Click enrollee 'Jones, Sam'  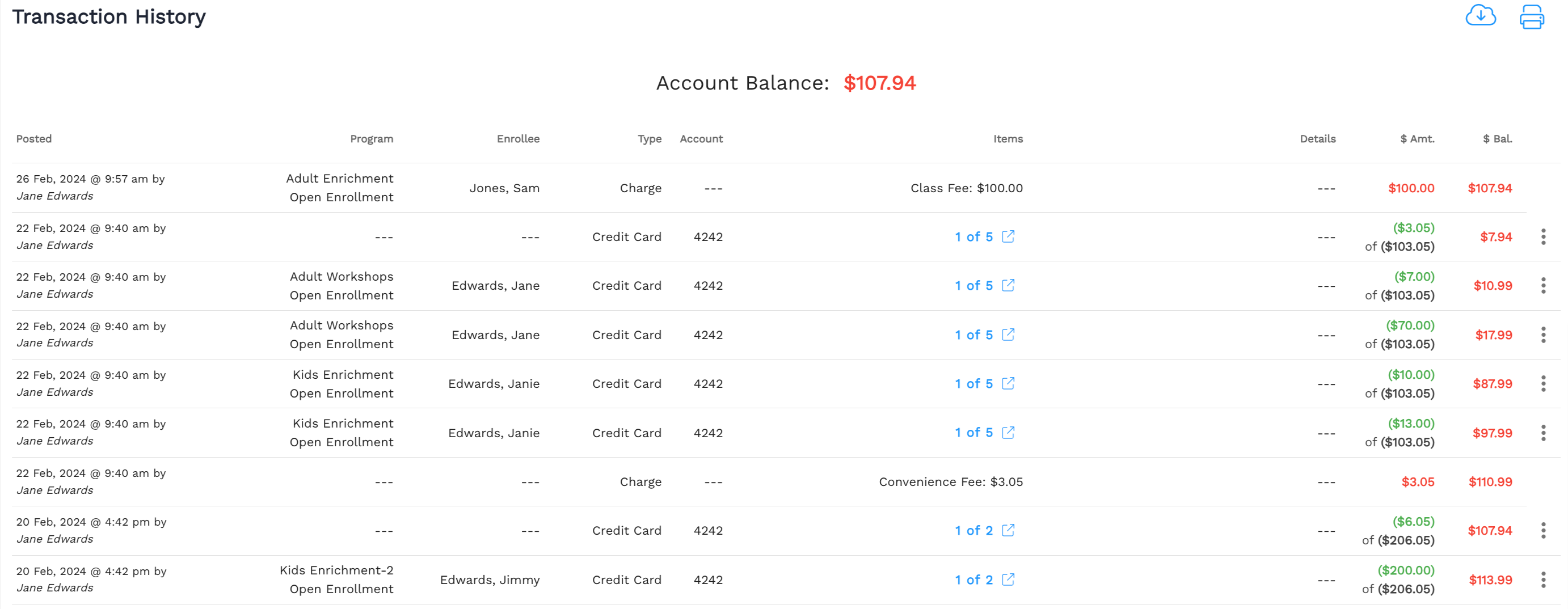point(504,188)
